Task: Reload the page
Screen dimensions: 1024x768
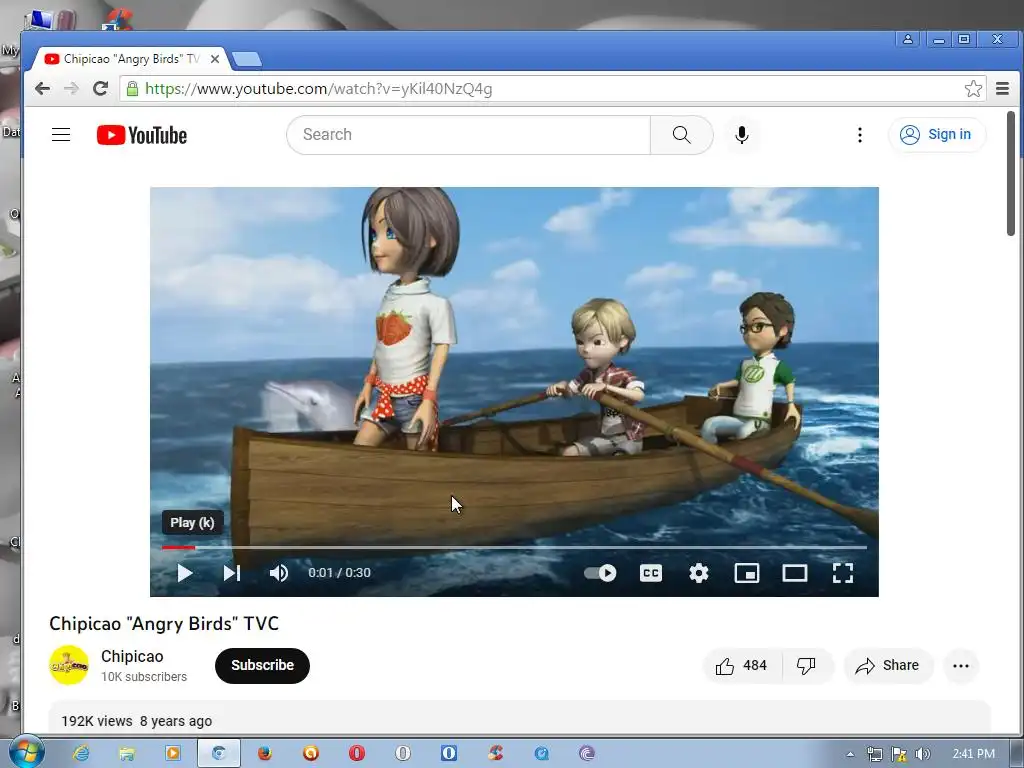Action: (x=100, y=88)
